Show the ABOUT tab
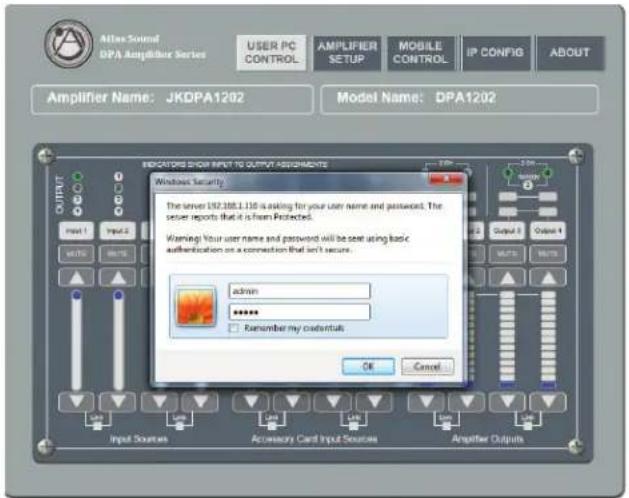Screen dimensions: 629x498 pyautogui.click(x=570, y=53)
